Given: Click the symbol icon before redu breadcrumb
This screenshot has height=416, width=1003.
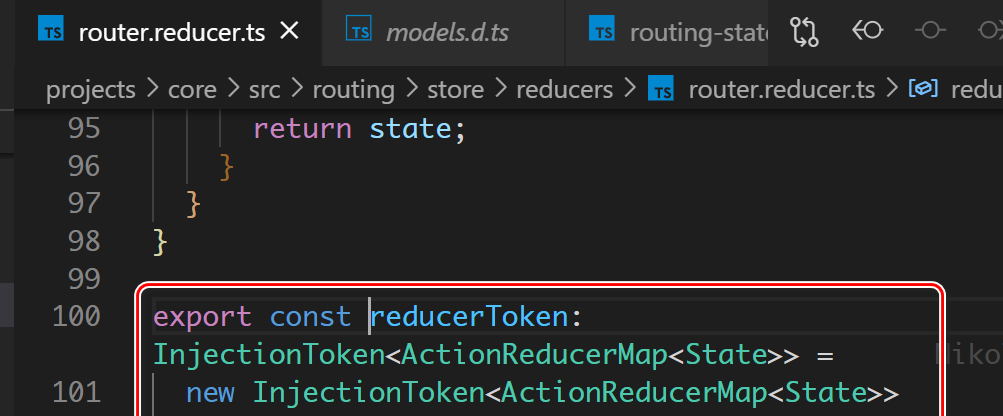Looking at the screenshot, I should [923, 89].
